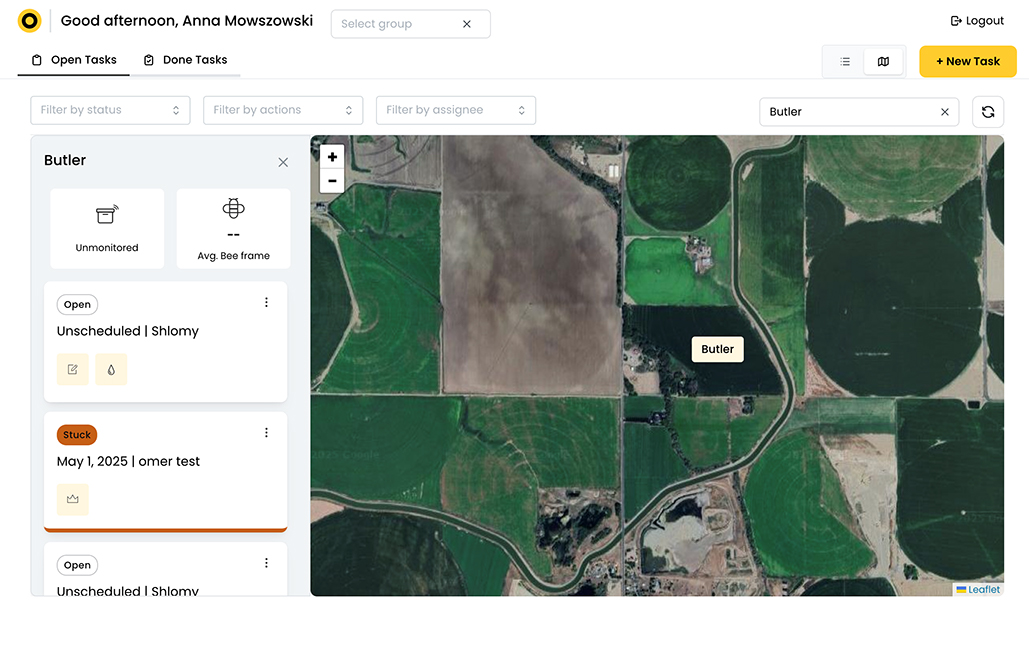This screenshot has height=650, width=1029.
Task: Zoom out on the map
Action: click(x=332, y=181)
